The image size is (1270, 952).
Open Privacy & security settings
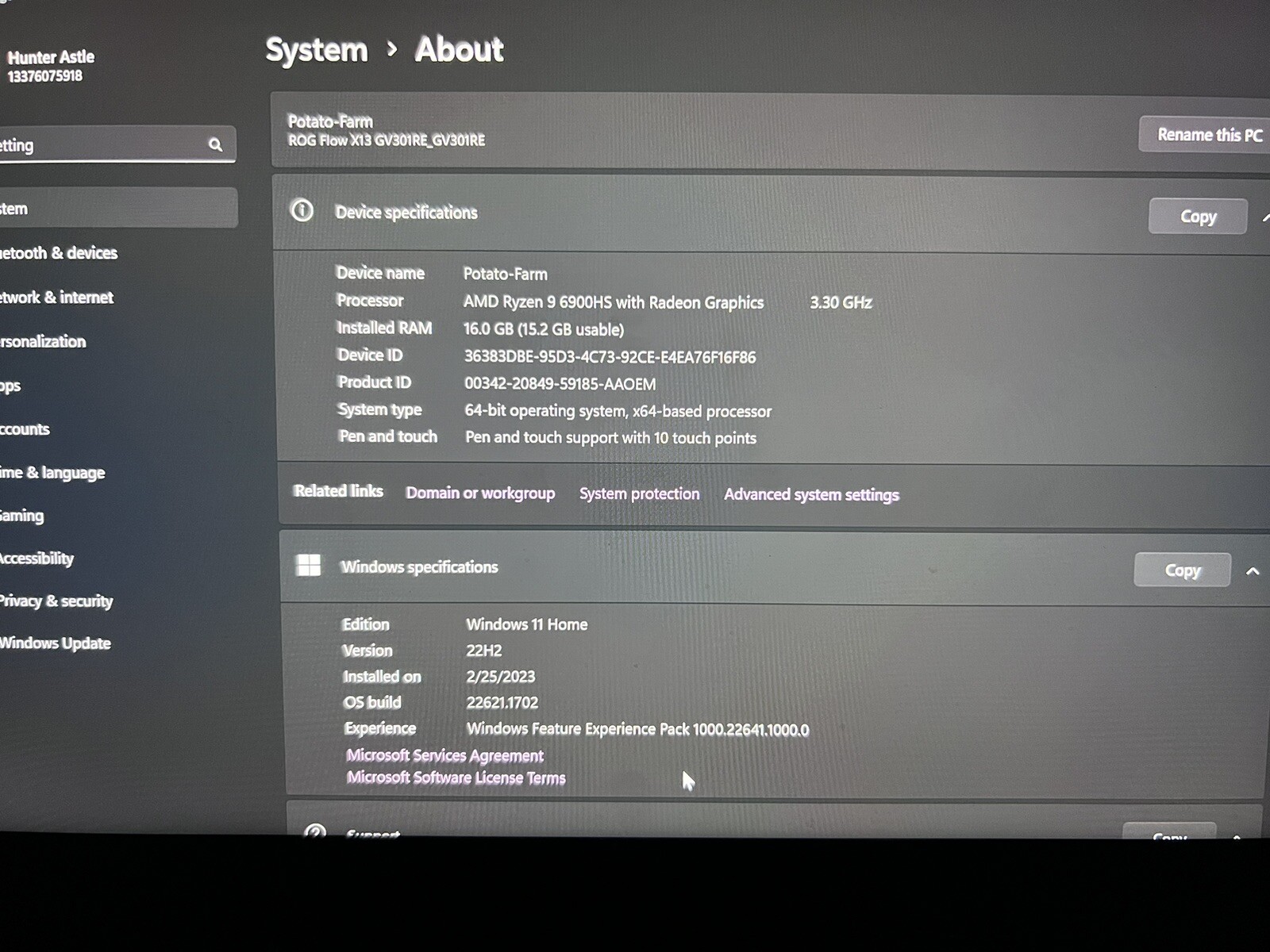click(x=56, y=601)
